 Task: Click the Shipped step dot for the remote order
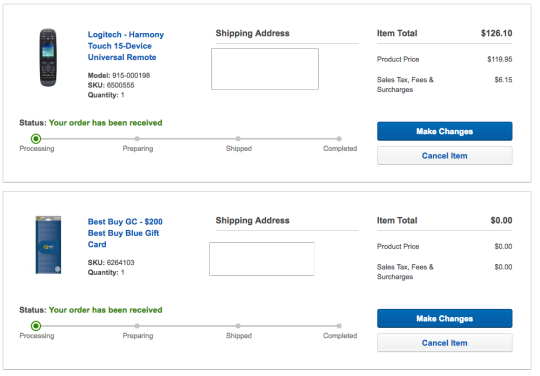click(x=238, y=139)
